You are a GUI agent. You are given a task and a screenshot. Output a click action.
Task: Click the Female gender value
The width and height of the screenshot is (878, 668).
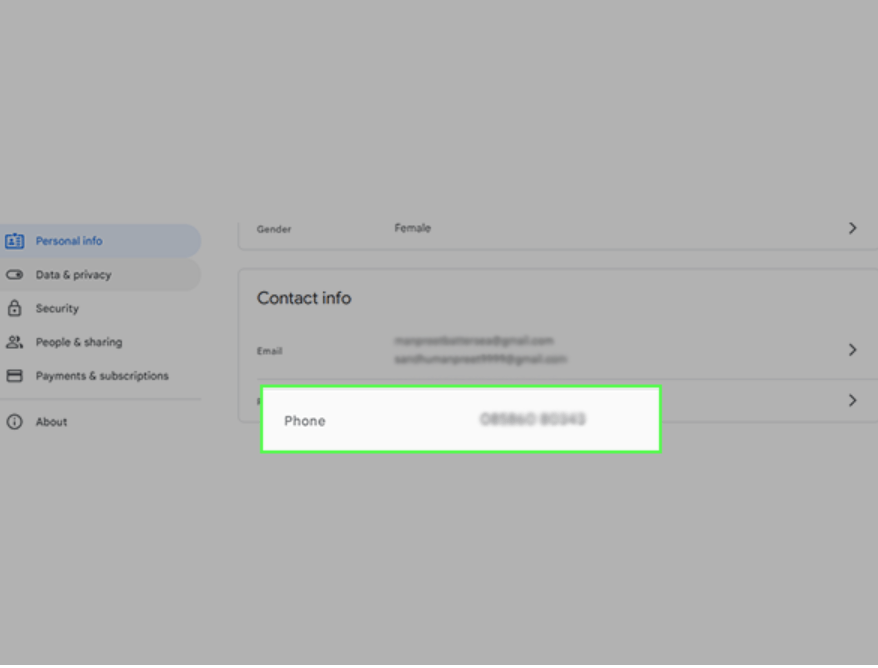tap(413, 228)
